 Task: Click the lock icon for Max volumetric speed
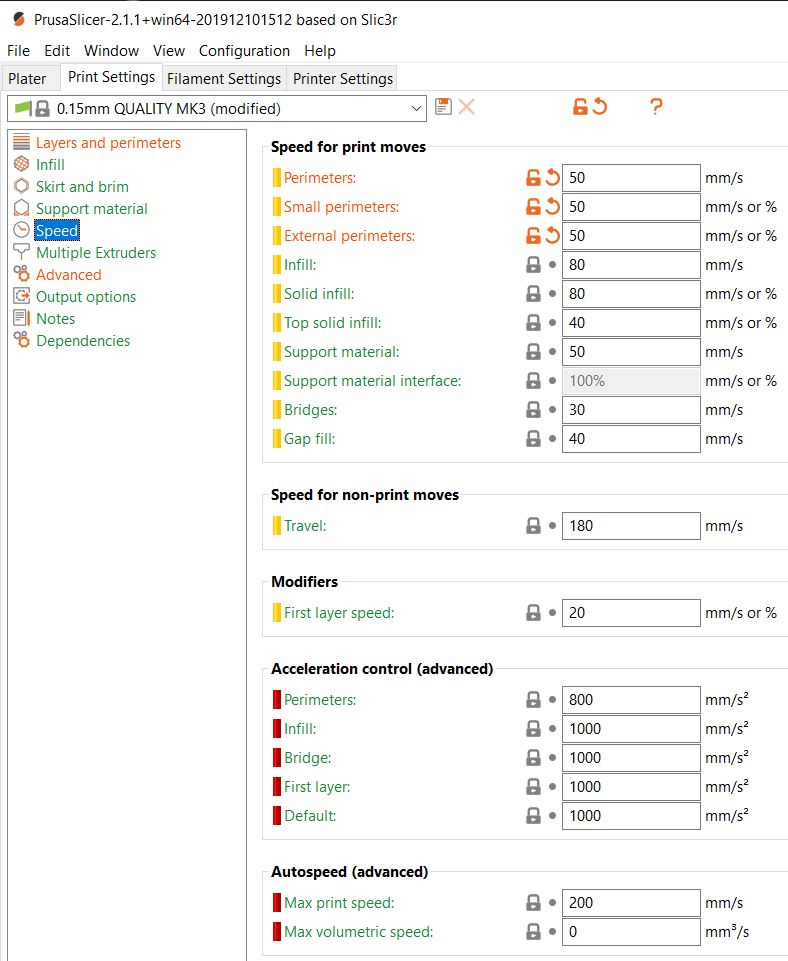pos(533,932)
